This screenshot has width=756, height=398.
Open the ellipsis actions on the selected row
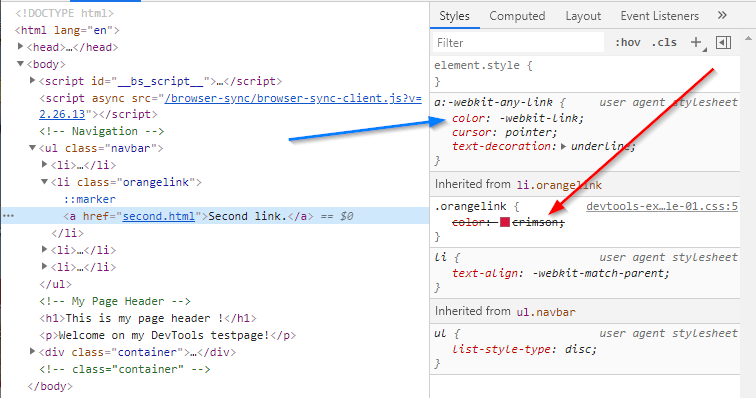point(8,216)
